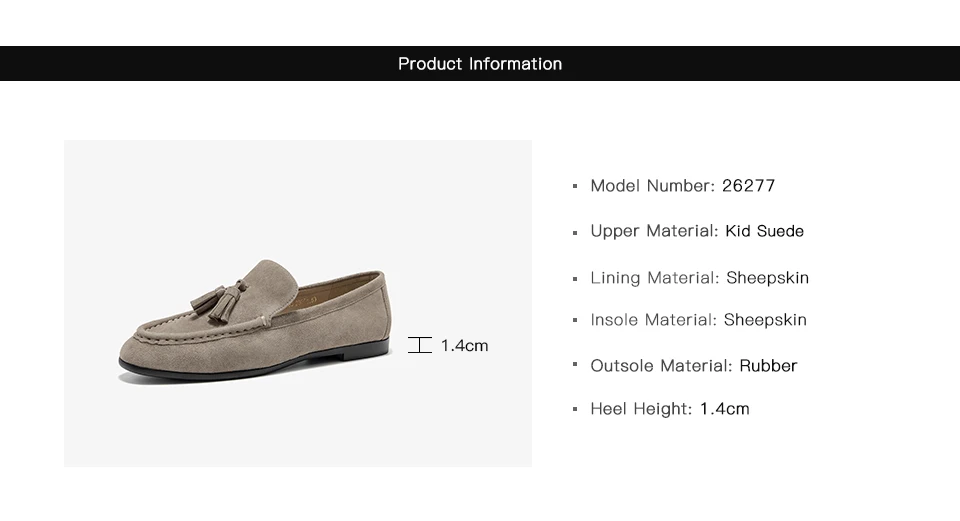
Task: Click the bullet beside Heel Height
Action: [575, 410]
